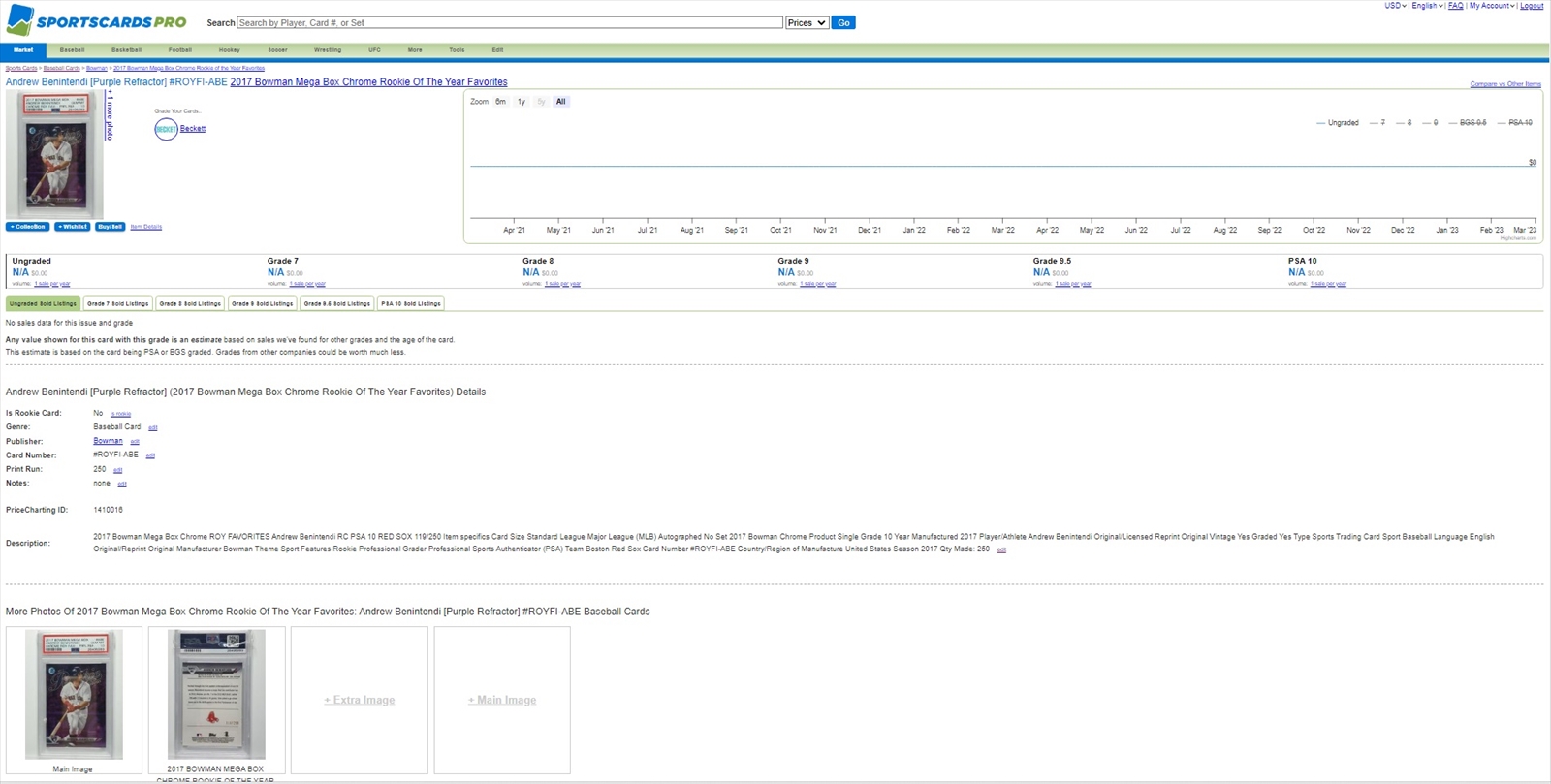This screenshot has width=1551, height=784.
Task: Click Grade 7 volume '1 sale per year' link
Action: point(307,284)
